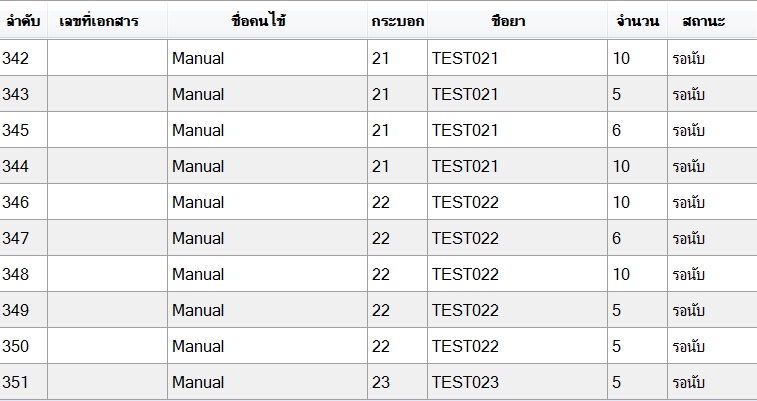Screen dimensions: 757x401
Task: Click the empty document number cell in row 350
Action: click(107, 346)
